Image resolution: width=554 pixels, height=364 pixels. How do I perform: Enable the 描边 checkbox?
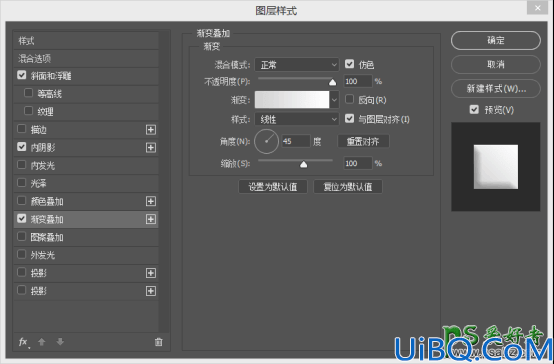(22, 129)
